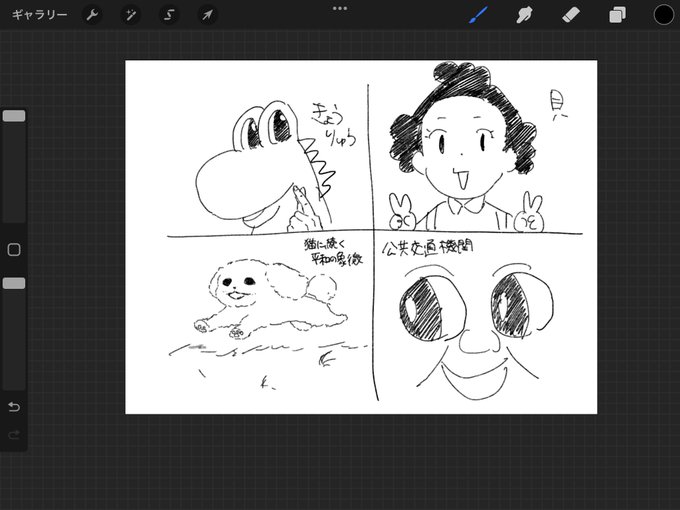Click the big-eyed smiling face on the canvas
Image resolution: width=680 pixels, height=510 pixels.
coord(475,330)
